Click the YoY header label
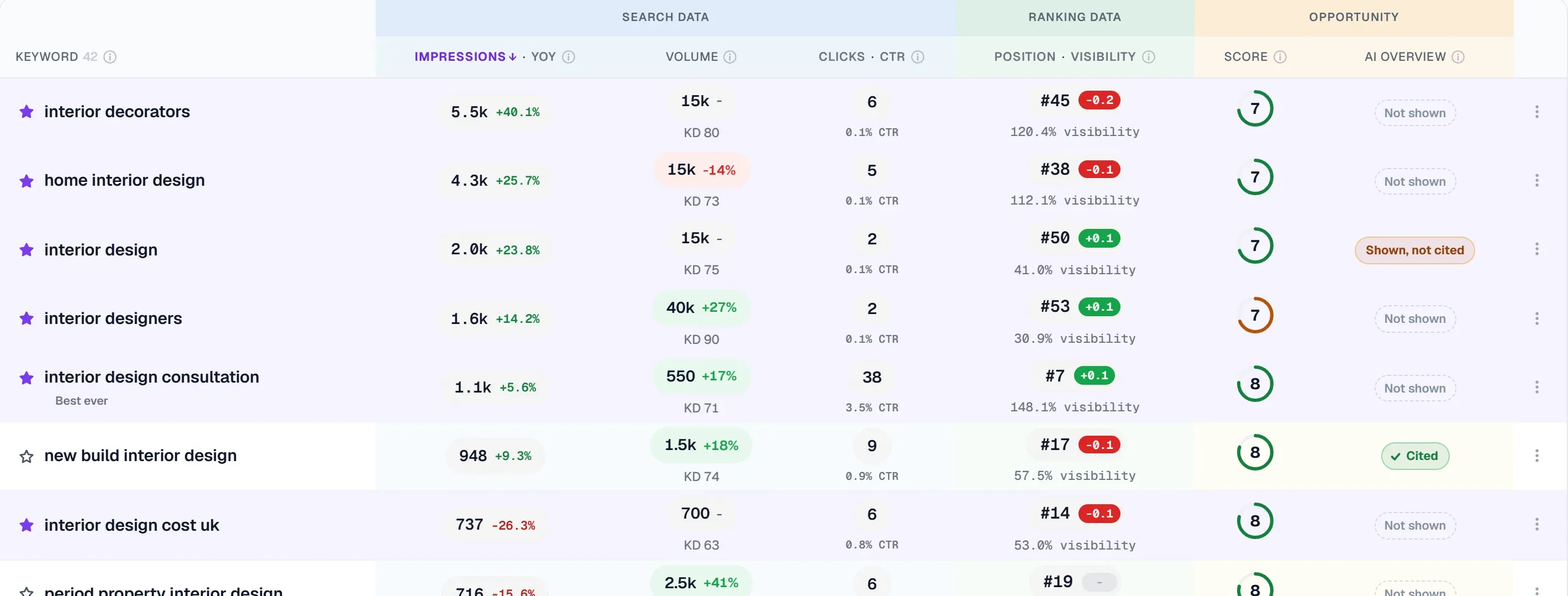This screenshot has height=596, width=1568. (x=543, y=57)
